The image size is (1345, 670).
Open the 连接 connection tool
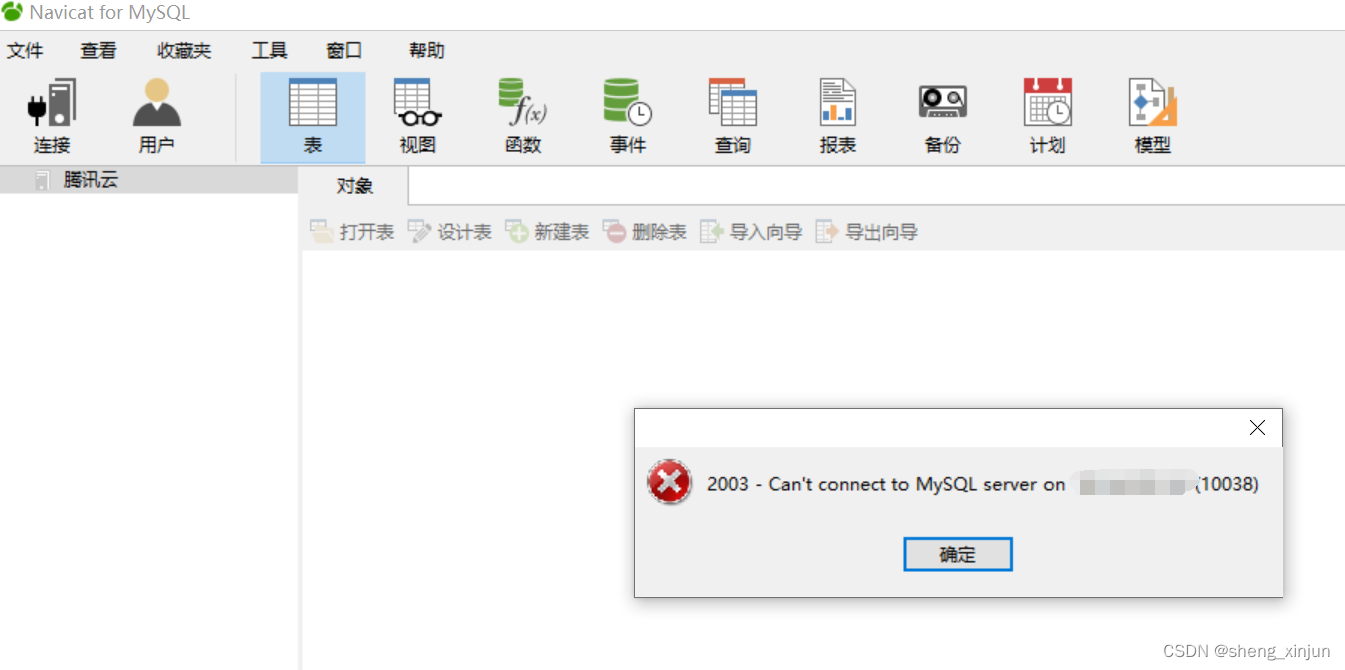click(52, 117)
